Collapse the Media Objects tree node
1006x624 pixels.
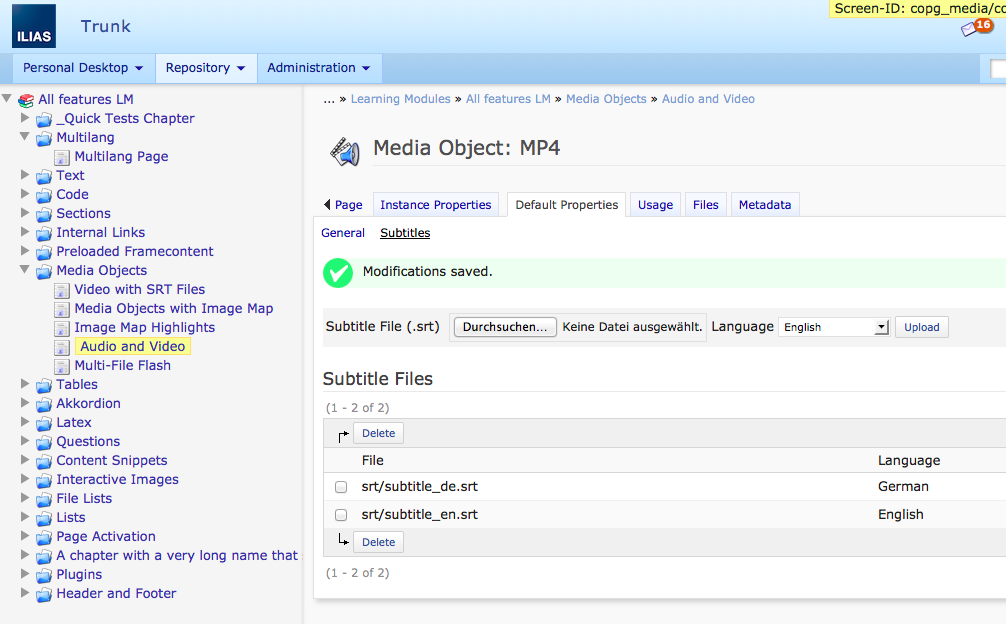click(25, 270)
